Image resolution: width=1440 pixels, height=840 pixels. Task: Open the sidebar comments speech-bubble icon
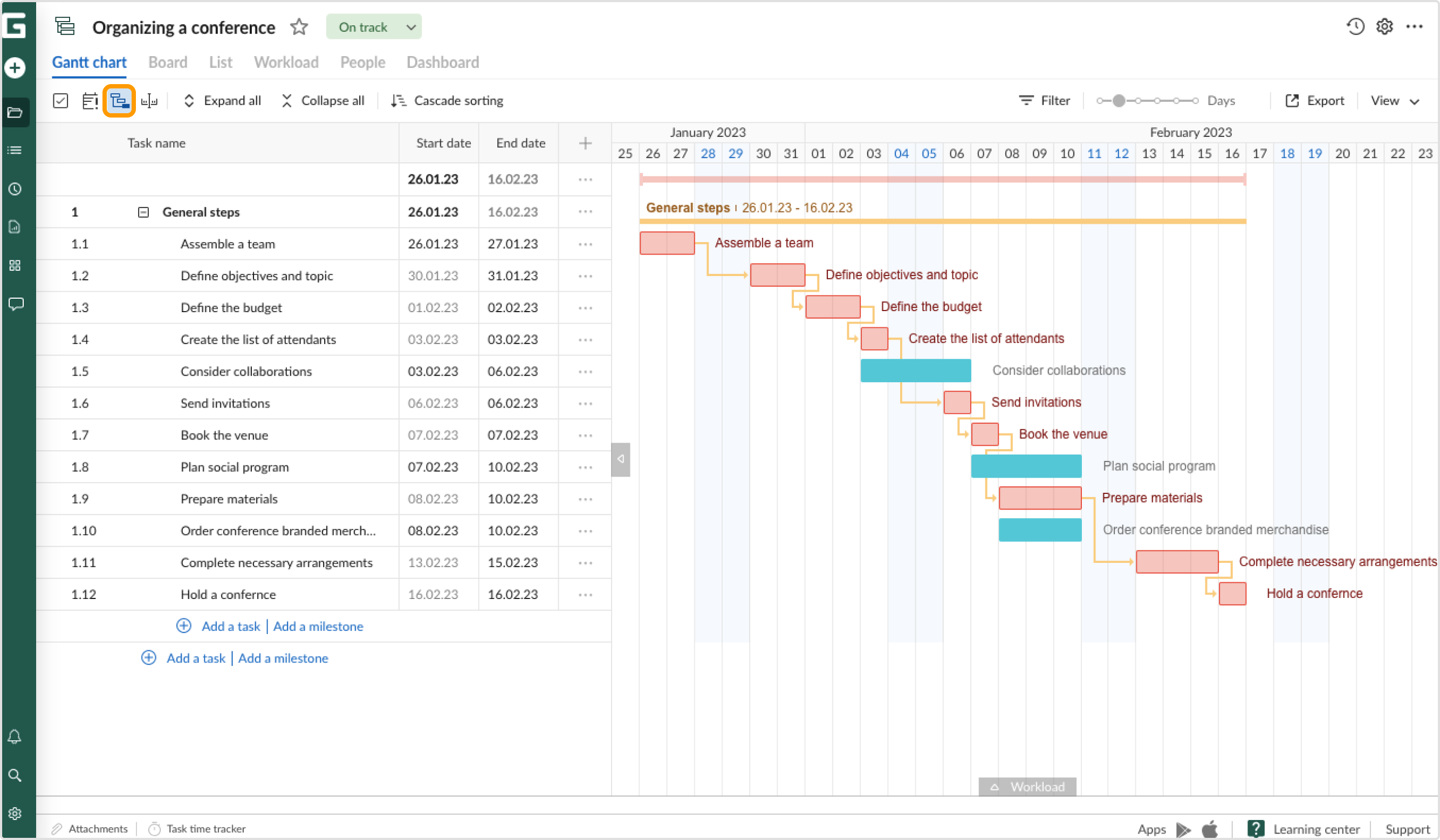pos(15,304)
